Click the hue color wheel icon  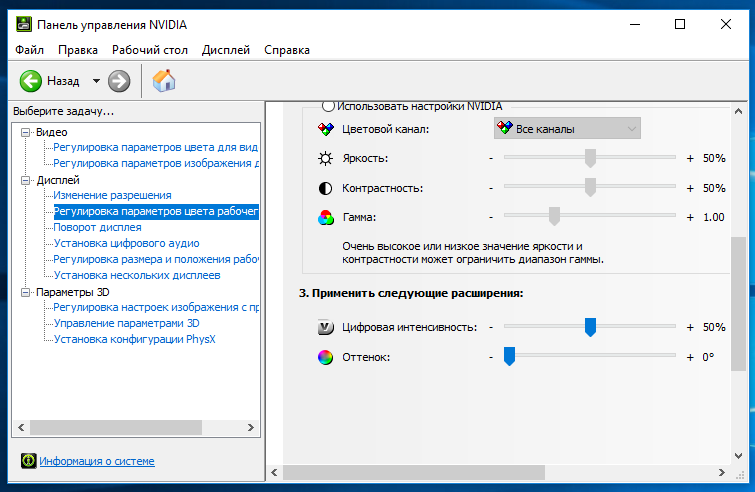click(x=325, y=357)
